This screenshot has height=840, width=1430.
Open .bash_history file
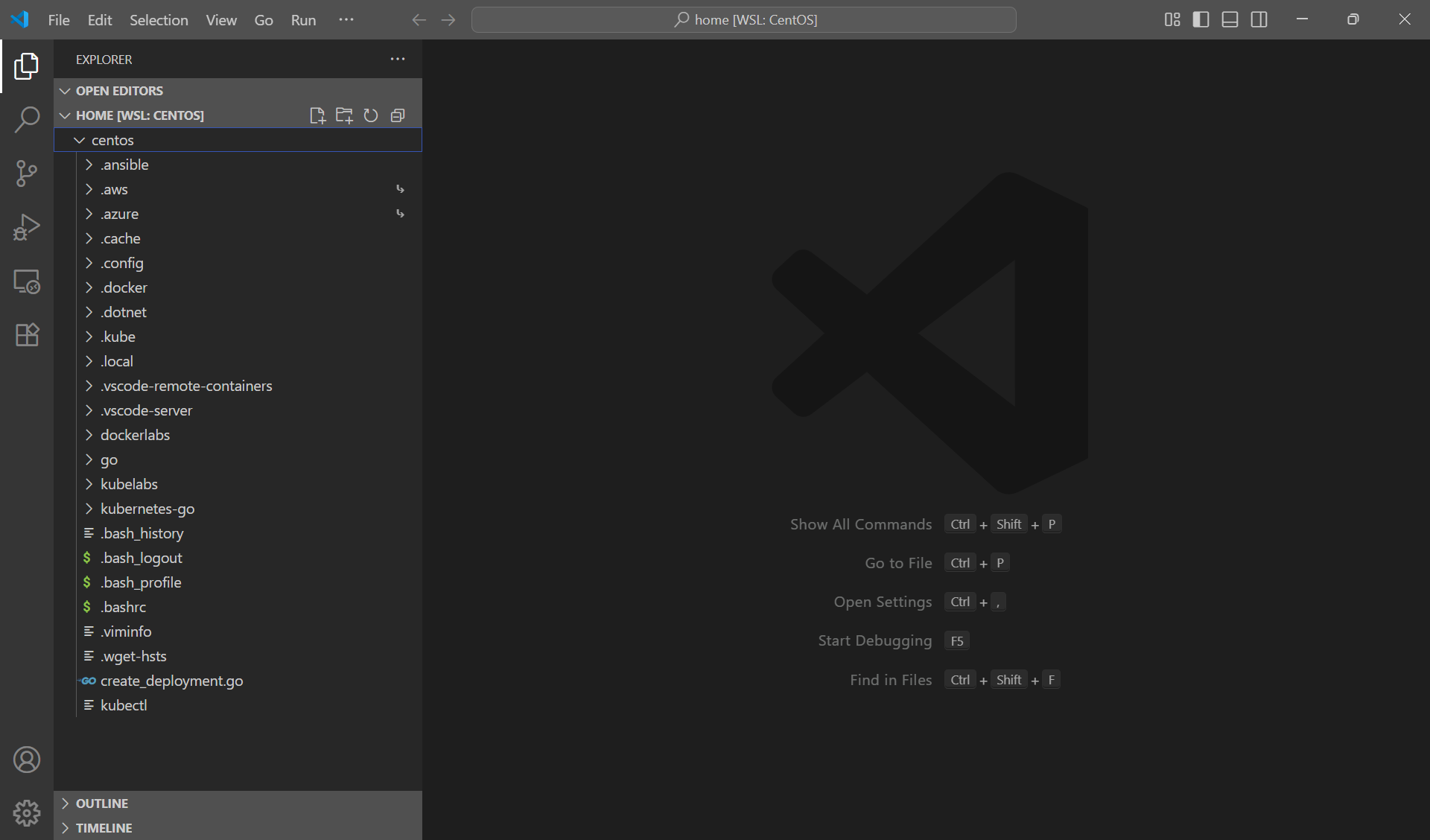point(238,533)
